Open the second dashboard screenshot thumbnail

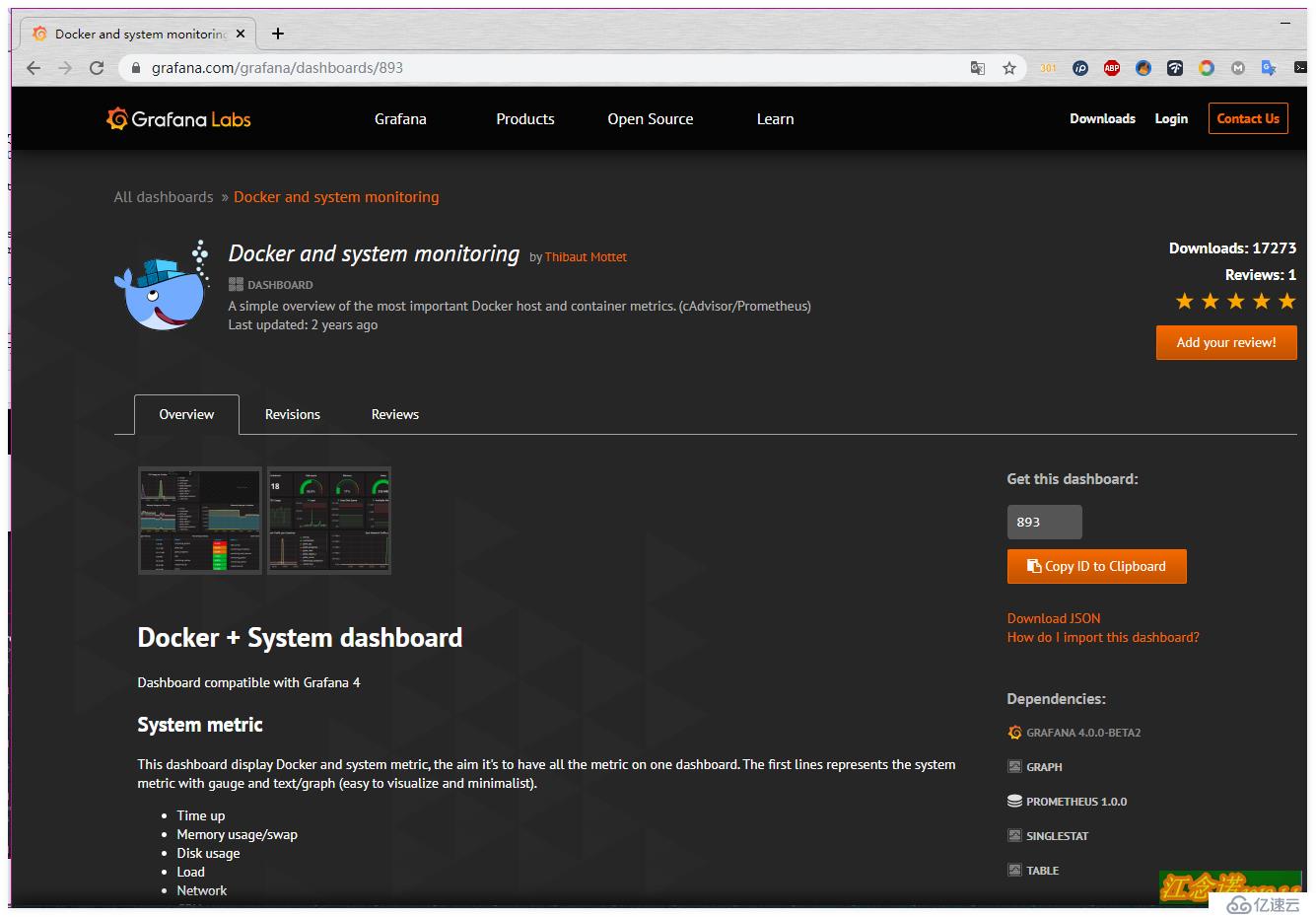[x=329, y=521]
